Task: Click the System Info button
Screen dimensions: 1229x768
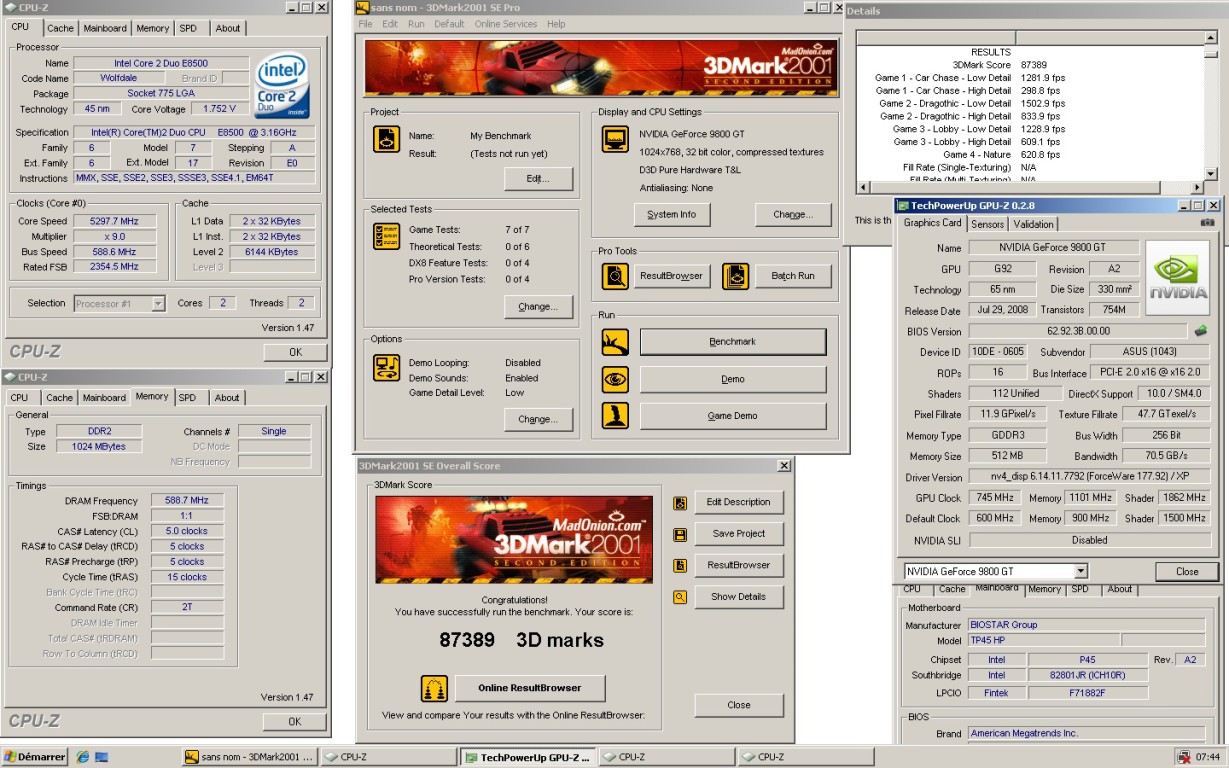Action: pos(671,214)
